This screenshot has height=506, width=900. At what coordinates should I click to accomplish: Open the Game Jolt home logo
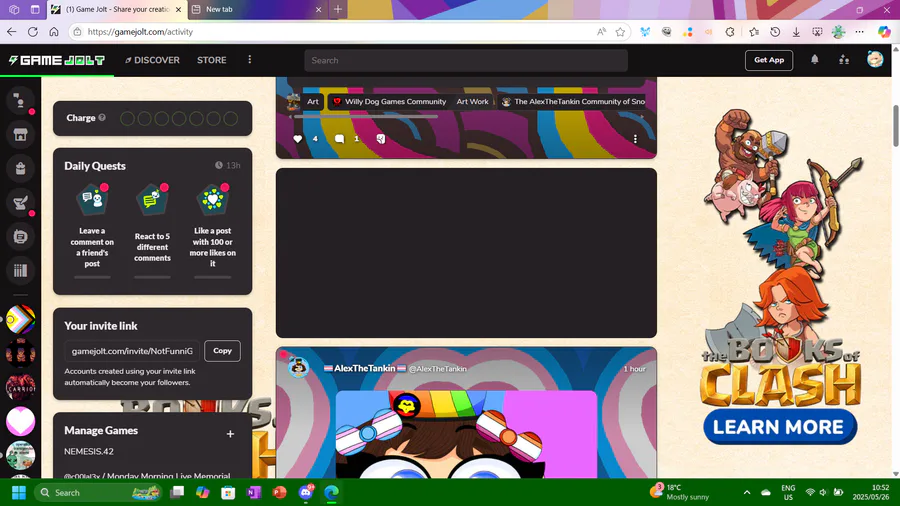coord(57,60)
